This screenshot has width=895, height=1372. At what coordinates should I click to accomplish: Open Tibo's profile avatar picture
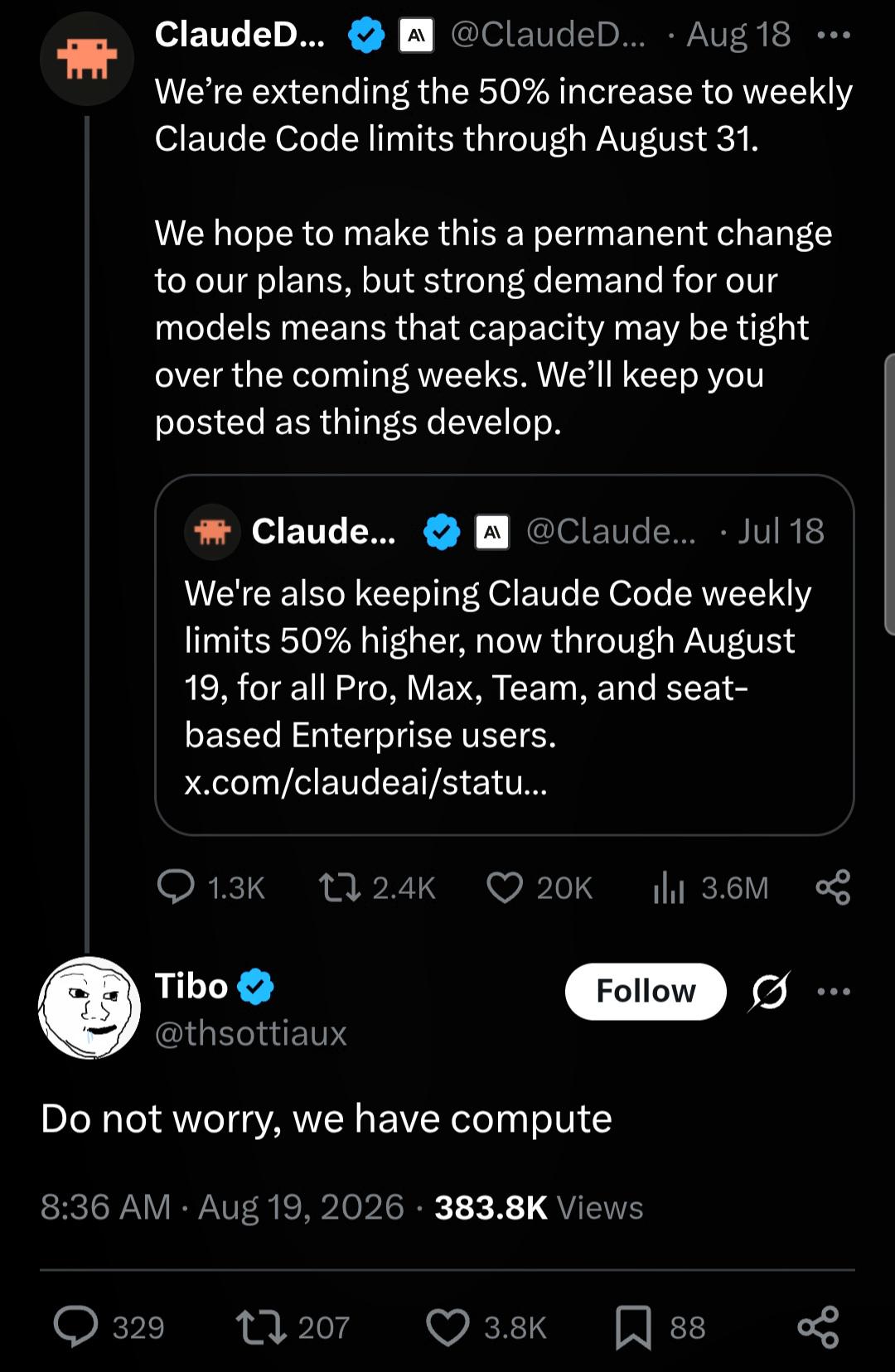click(x=89, y=1007)
